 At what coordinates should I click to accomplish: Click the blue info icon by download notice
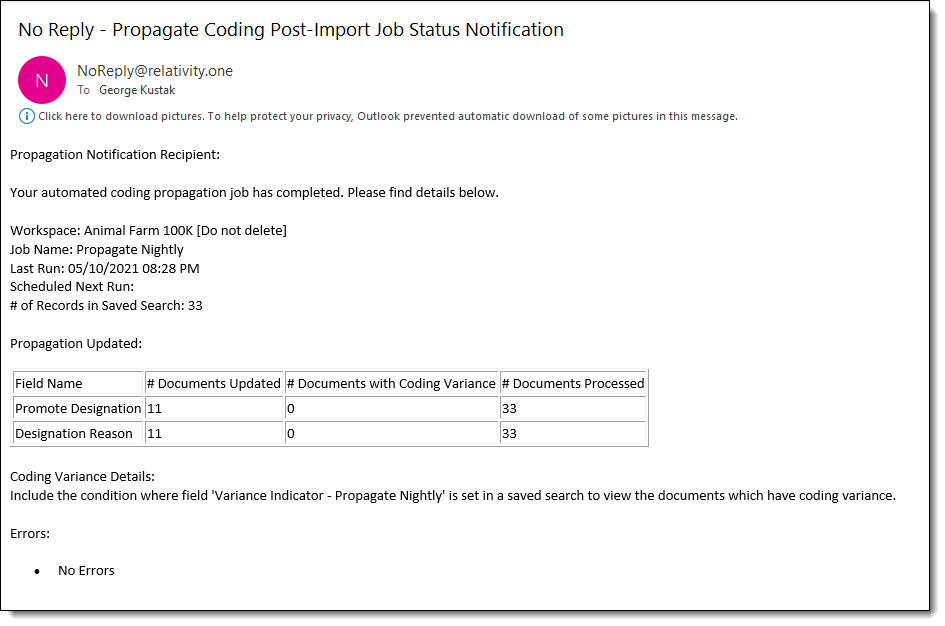click(27, 116)
